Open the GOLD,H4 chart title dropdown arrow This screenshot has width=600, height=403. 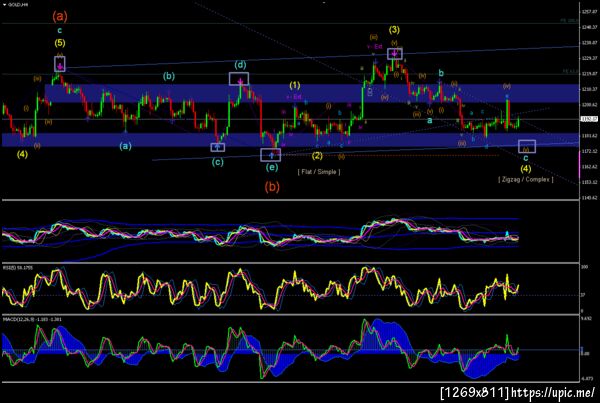coord(5,5)
